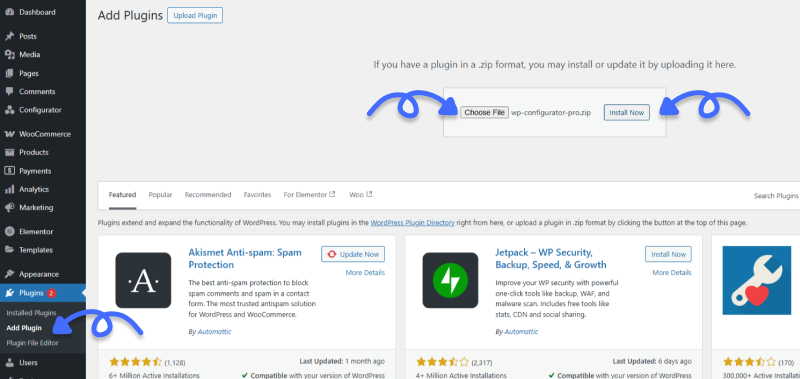The height and width of the screenshot is (379, 800).
Task: Click the WooCommerce logo icon
Action: [x=9, y=134]
